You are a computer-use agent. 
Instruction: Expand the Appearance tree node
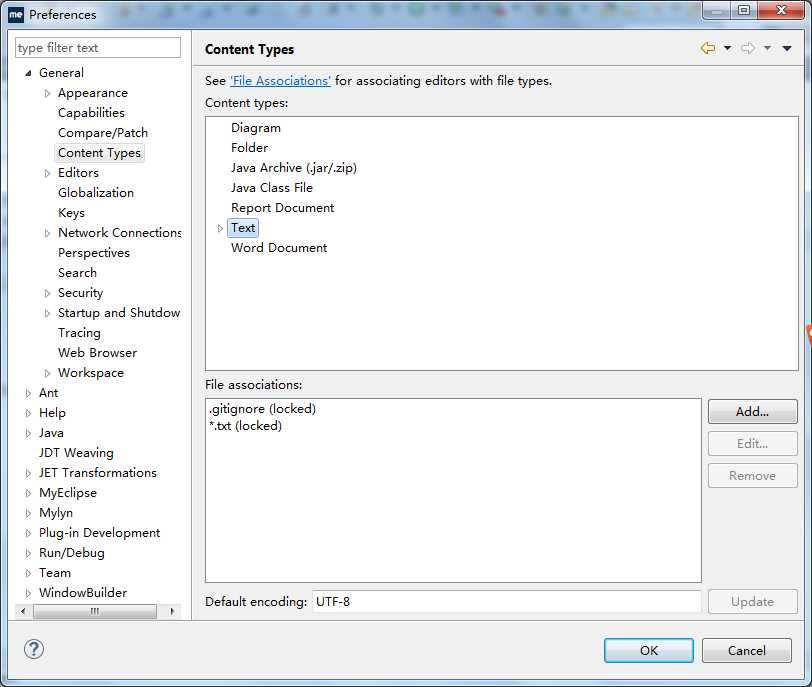click(x=47, y=93)
